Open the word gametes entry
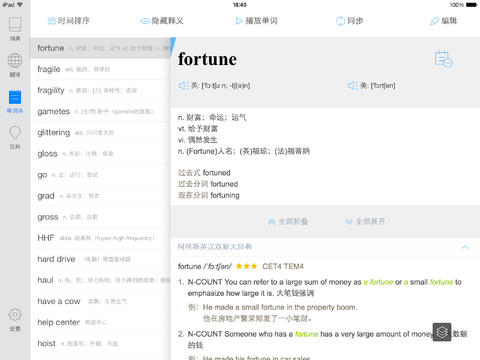The image size is (480, 360). tap(100, 112)
